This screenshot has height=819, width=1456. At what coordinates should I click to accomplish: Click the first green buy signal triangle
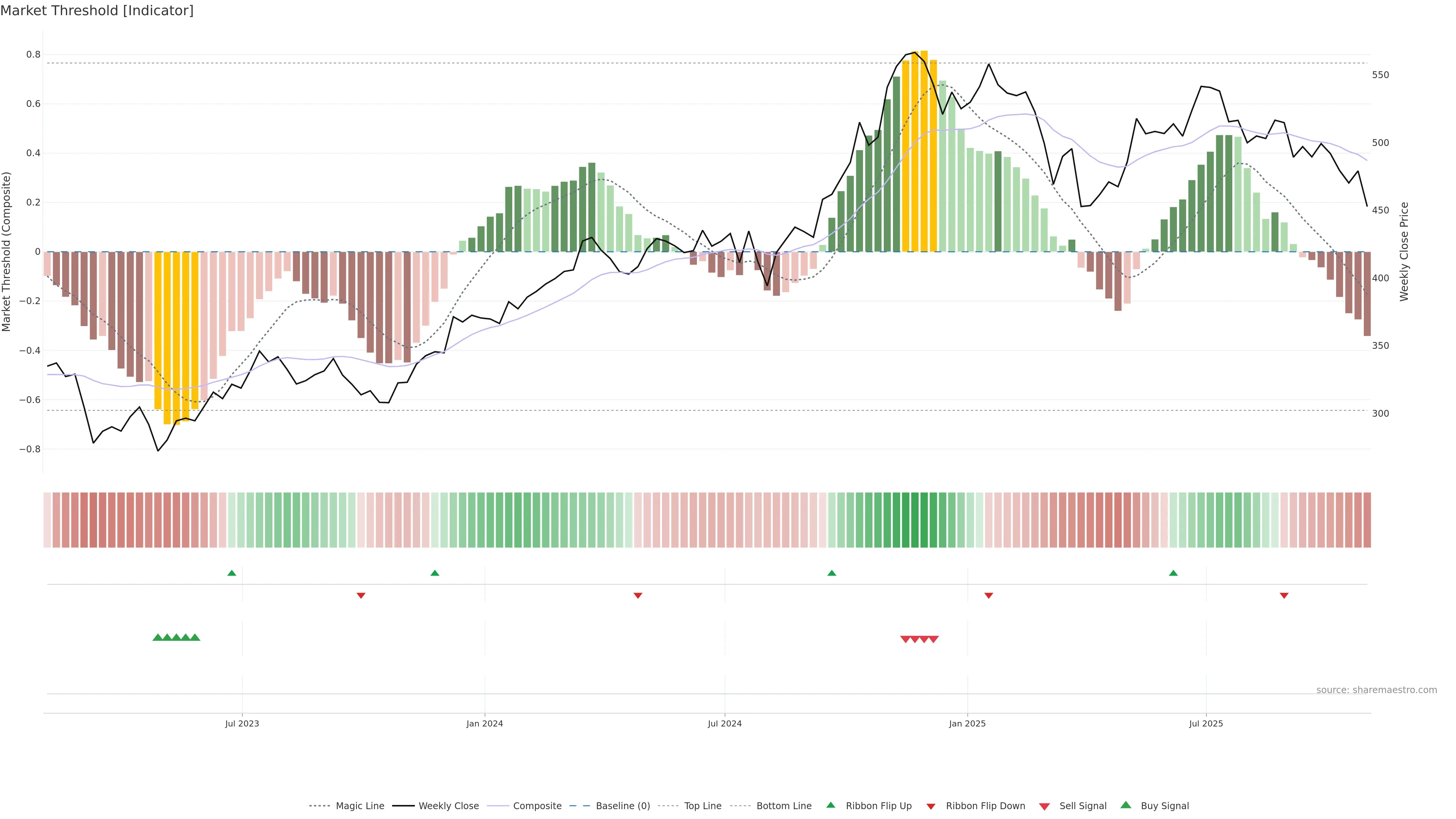coord(158,637)
